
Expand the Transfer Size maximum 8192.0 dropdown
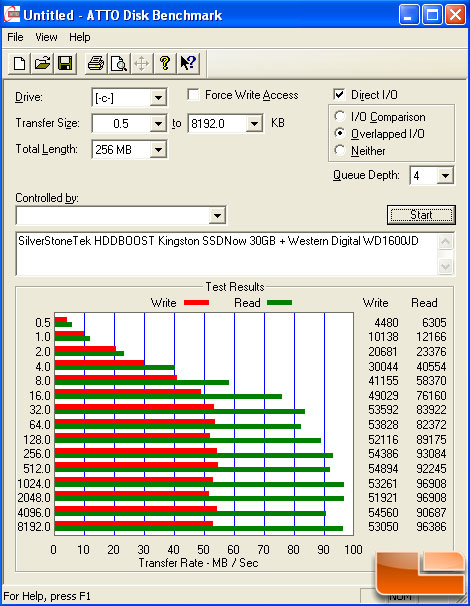coord(254,124)
